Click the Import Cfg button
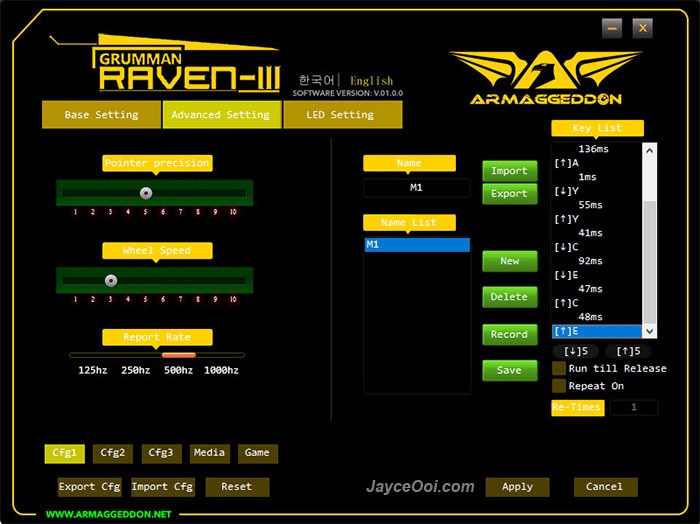The width and height of the screenshot is (700, 524). (x=162, y=487)
